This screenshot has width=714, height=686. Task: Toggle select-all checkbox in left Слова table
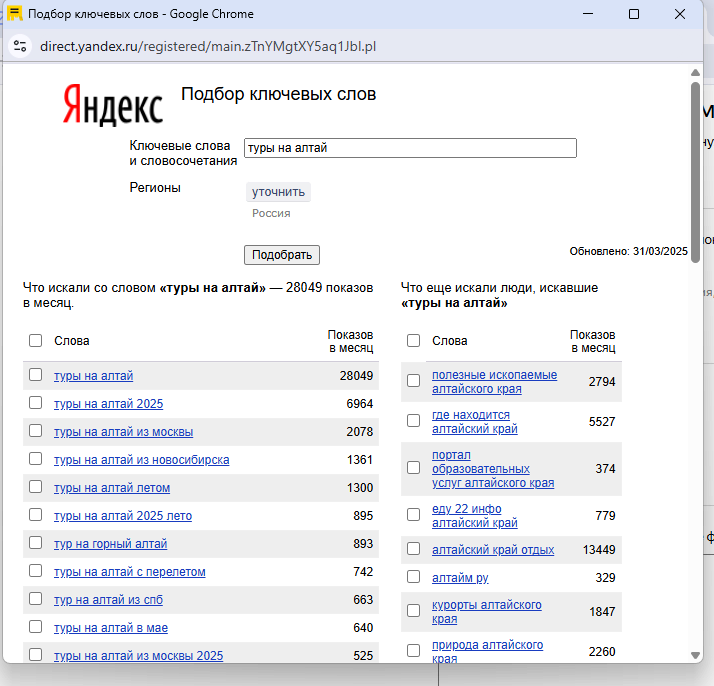[36, 340]
